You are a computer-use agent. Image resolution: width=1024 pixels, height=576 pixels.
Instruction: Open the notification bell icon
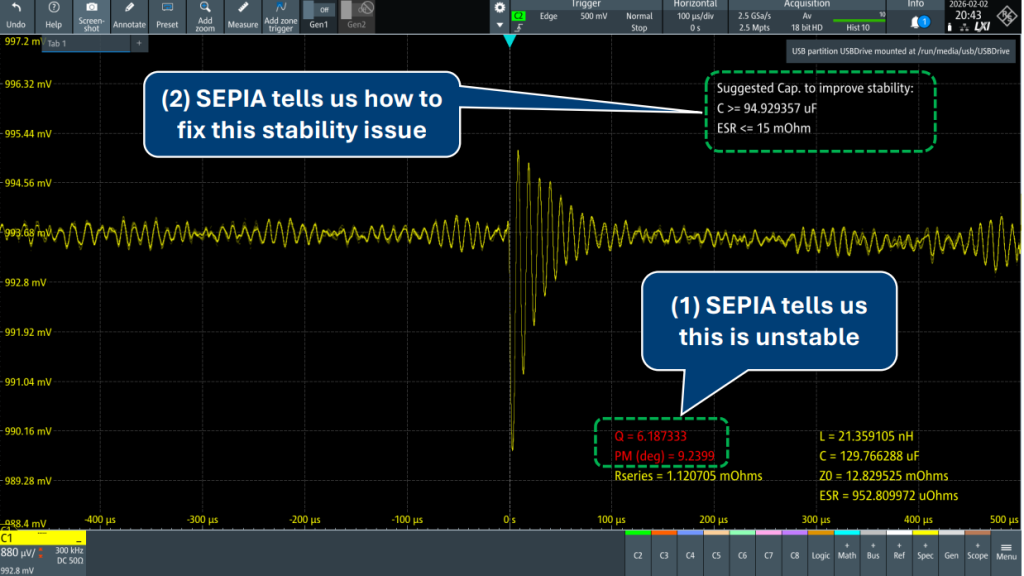[x=915, y=22]
